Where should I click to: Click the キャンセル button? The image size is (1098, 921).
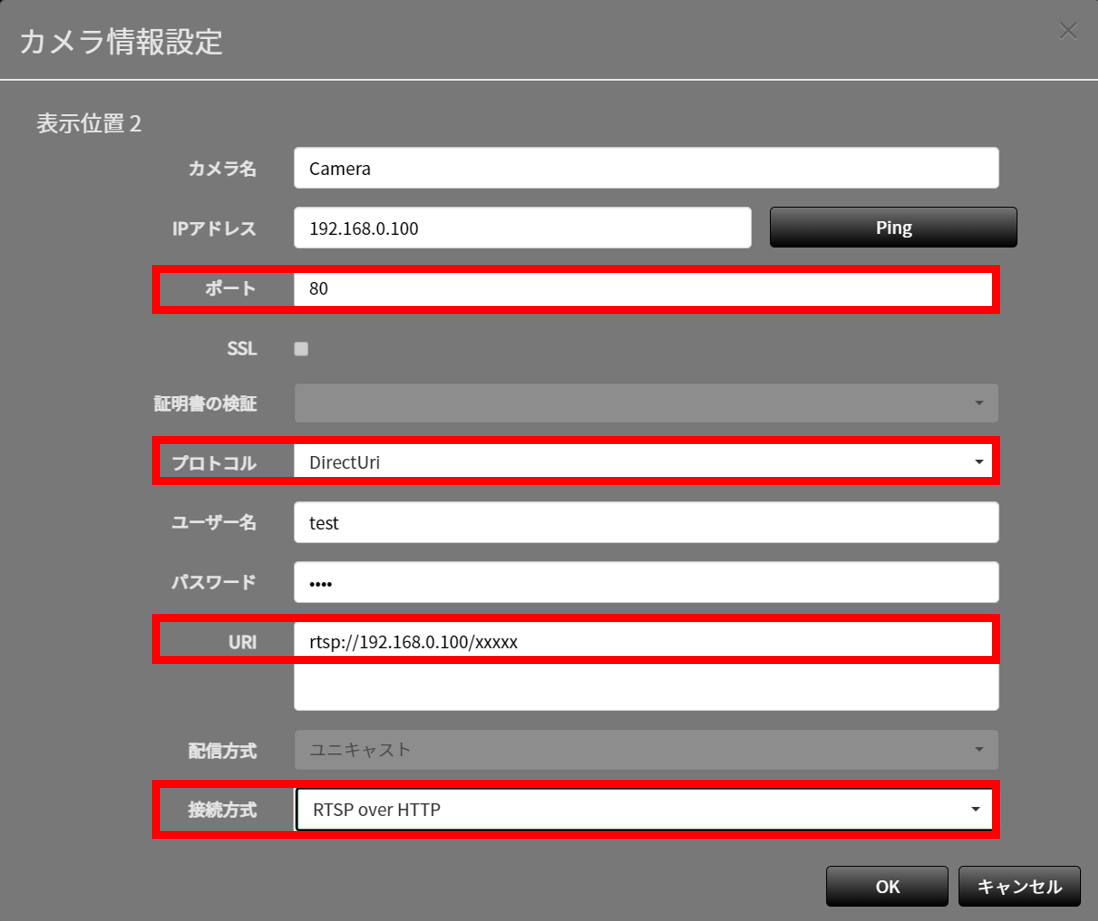1020,887
